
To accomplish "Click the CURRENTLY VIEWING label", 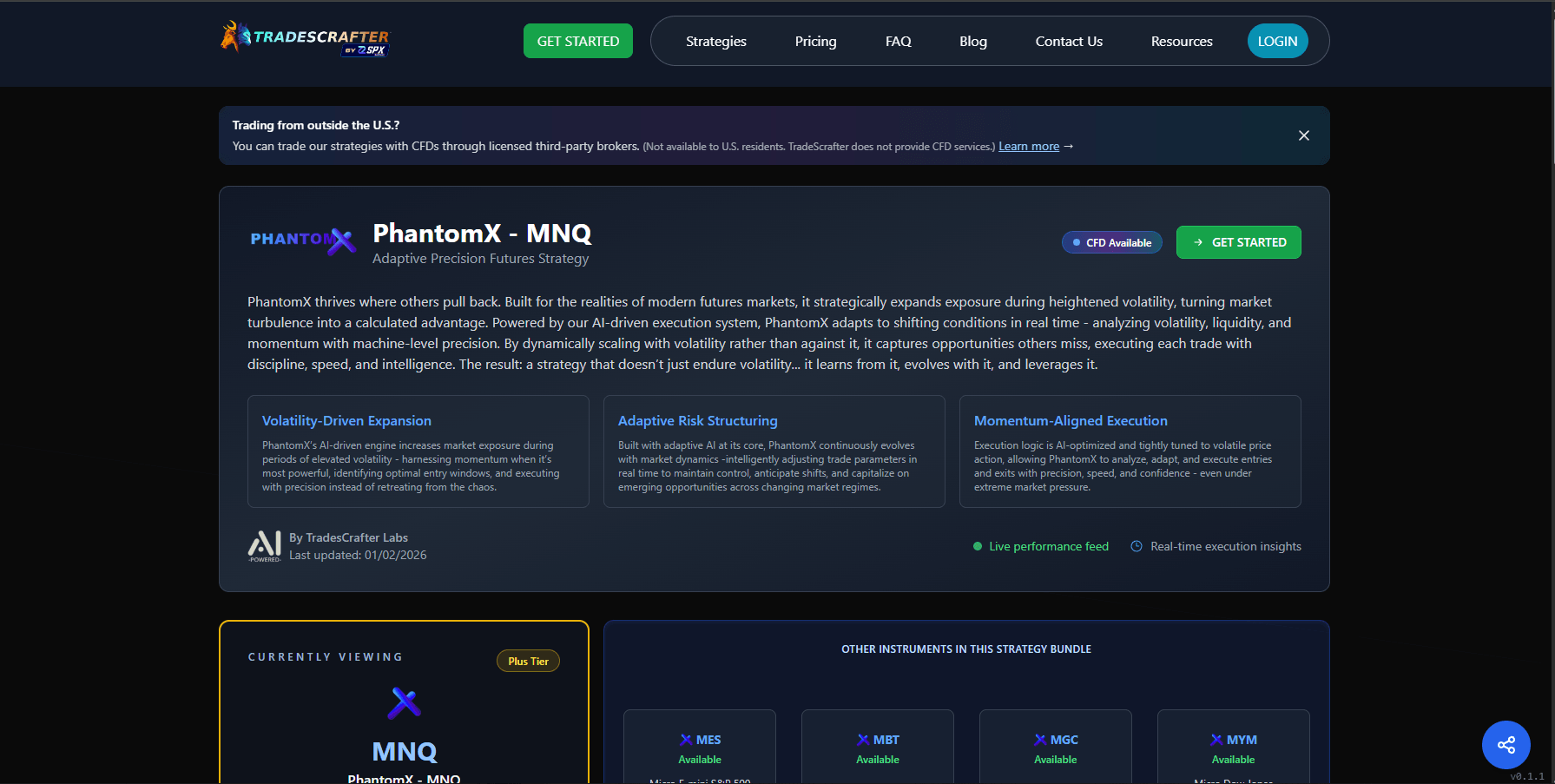I will [x=326, y=657].
